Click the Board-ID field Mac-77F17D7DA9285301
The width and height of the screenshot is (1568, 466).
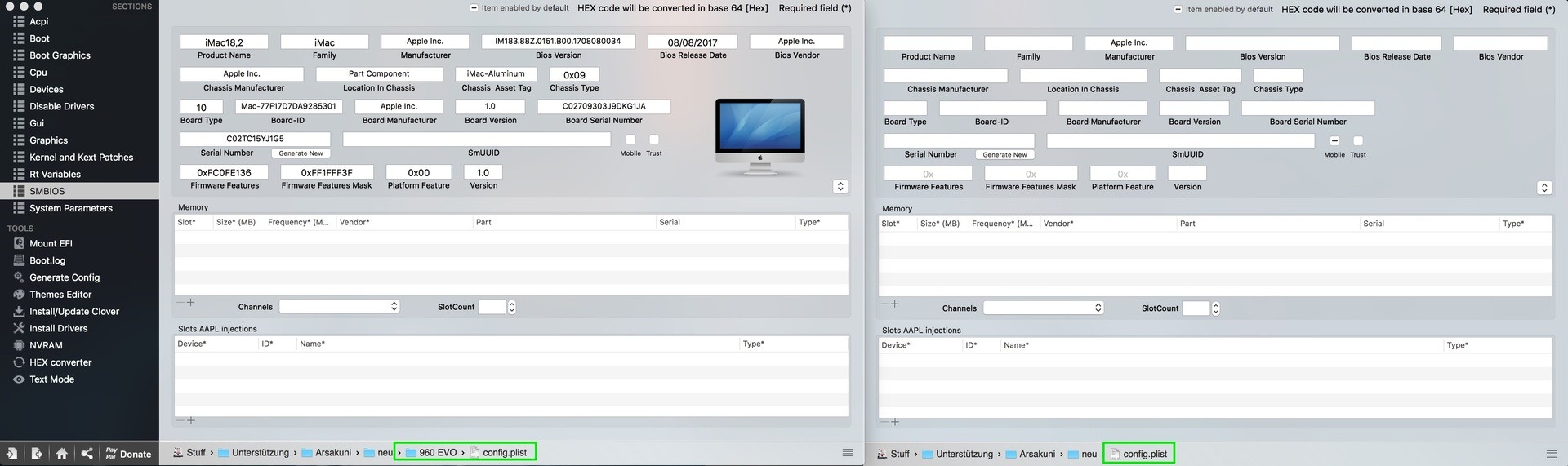[289, 106]
